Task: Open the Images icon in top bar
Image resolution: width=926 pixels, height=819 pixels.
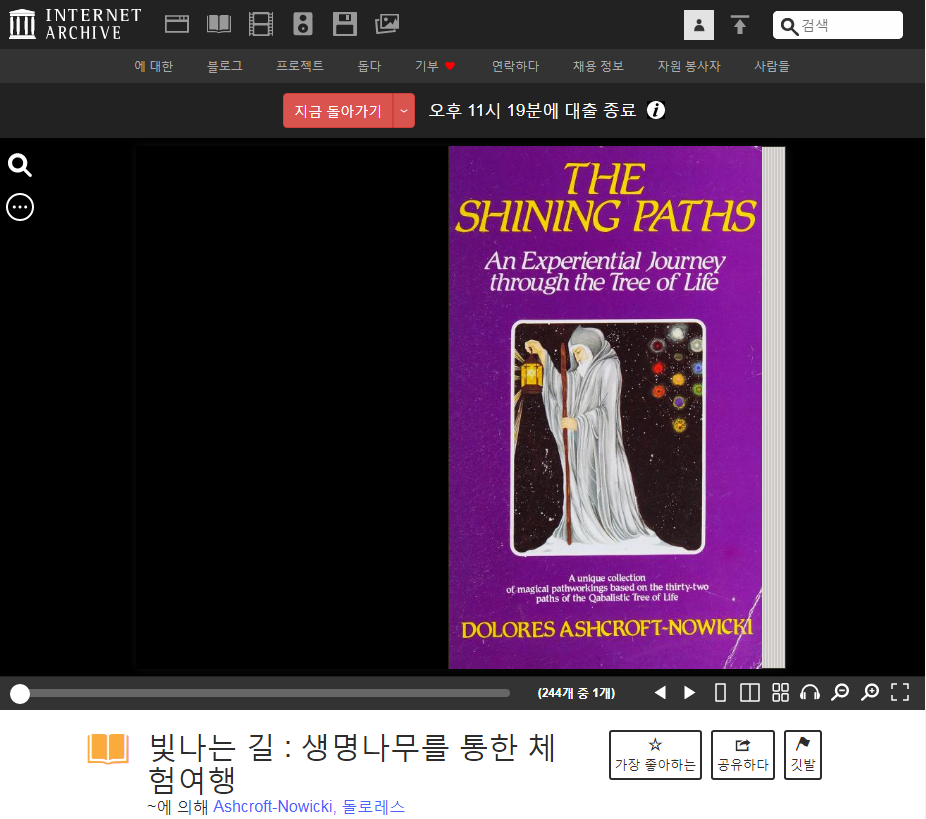Action: point(387,24)
